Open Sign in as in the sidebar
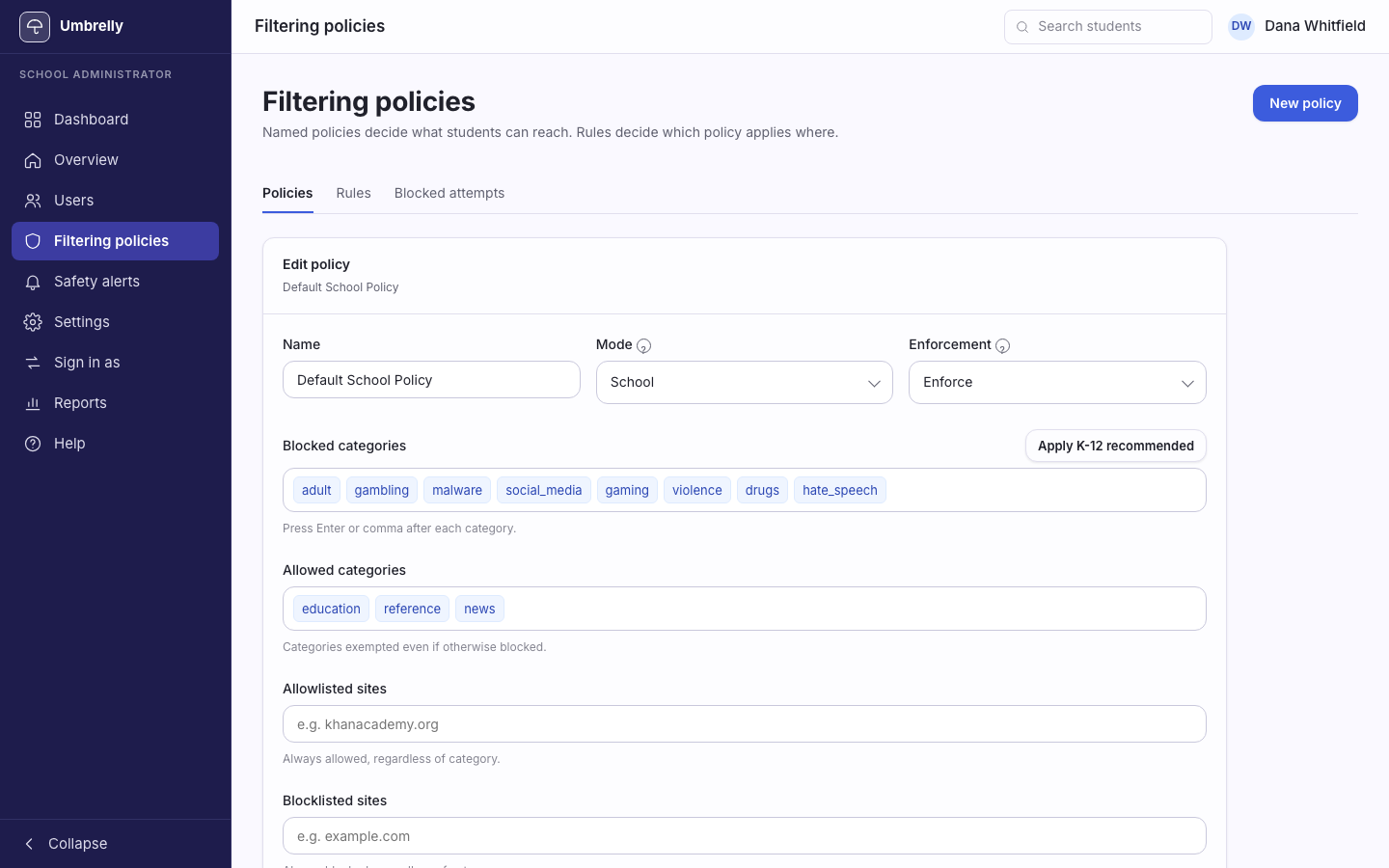 point(115,363)
